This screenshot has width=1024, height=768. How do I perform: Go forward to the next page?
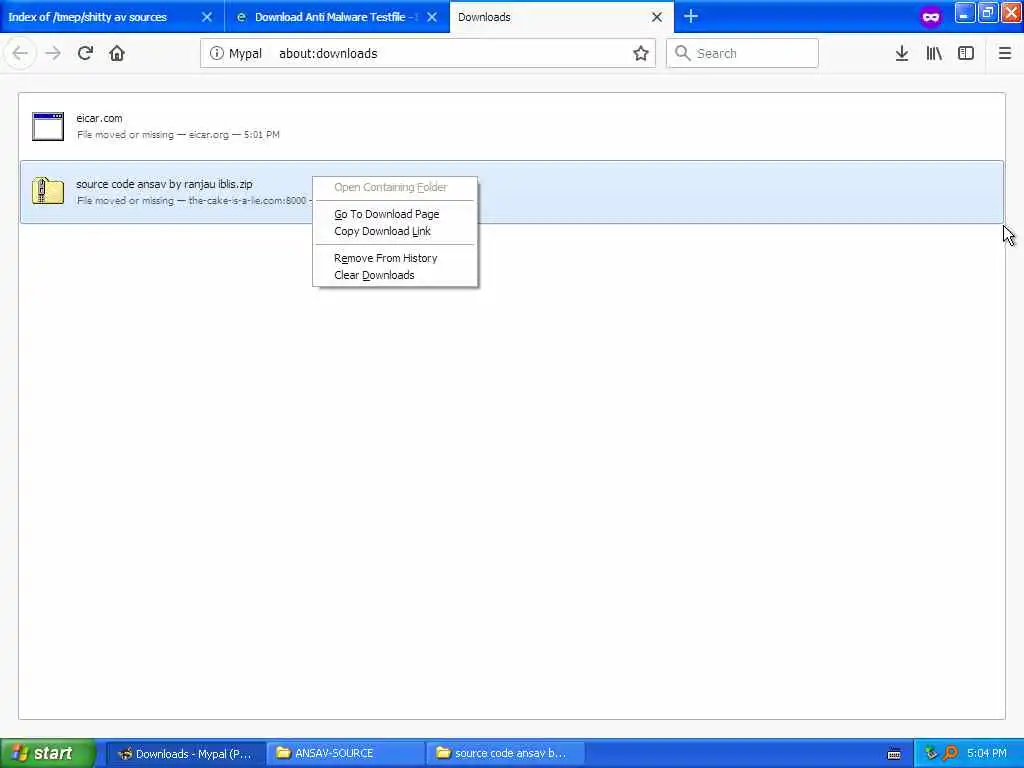(53, 54)
